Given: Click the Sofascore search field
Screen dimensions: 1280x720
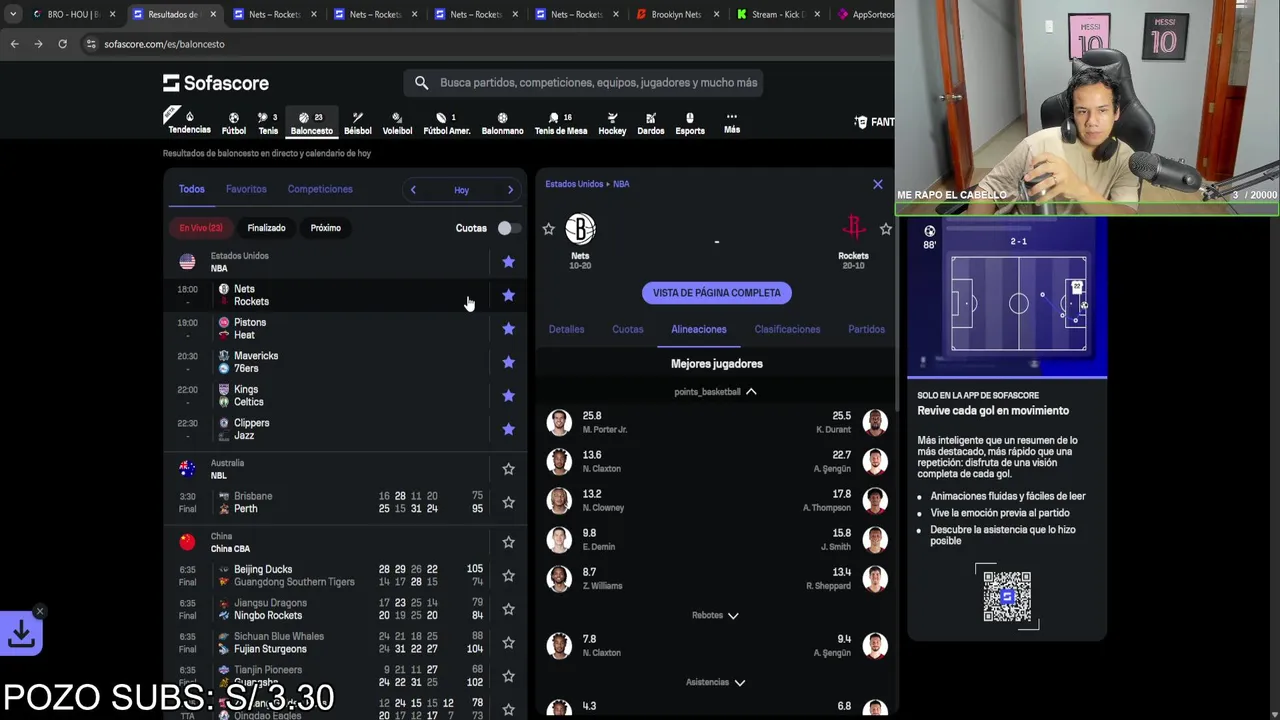Looking at the screenshot, I should [x=584, y=83].
